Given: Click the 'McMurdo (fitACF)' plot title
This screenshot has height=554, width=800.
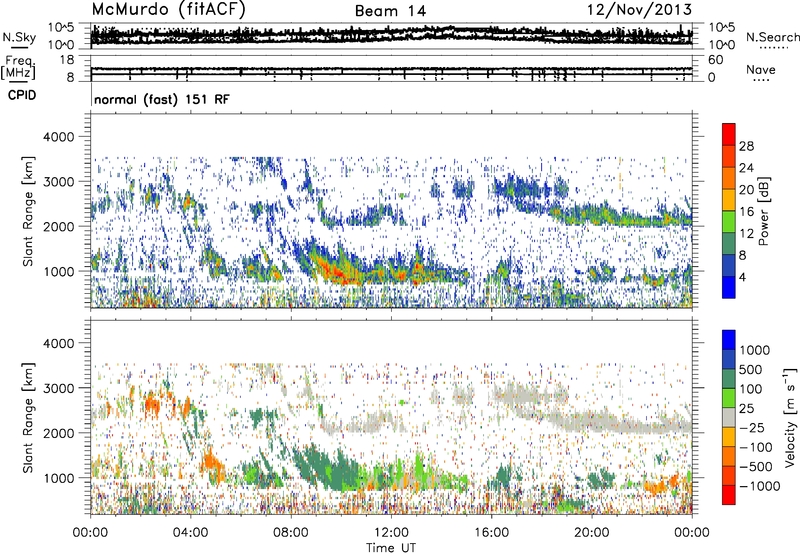Looking at the screenshot, I should [x=168, y=10].
